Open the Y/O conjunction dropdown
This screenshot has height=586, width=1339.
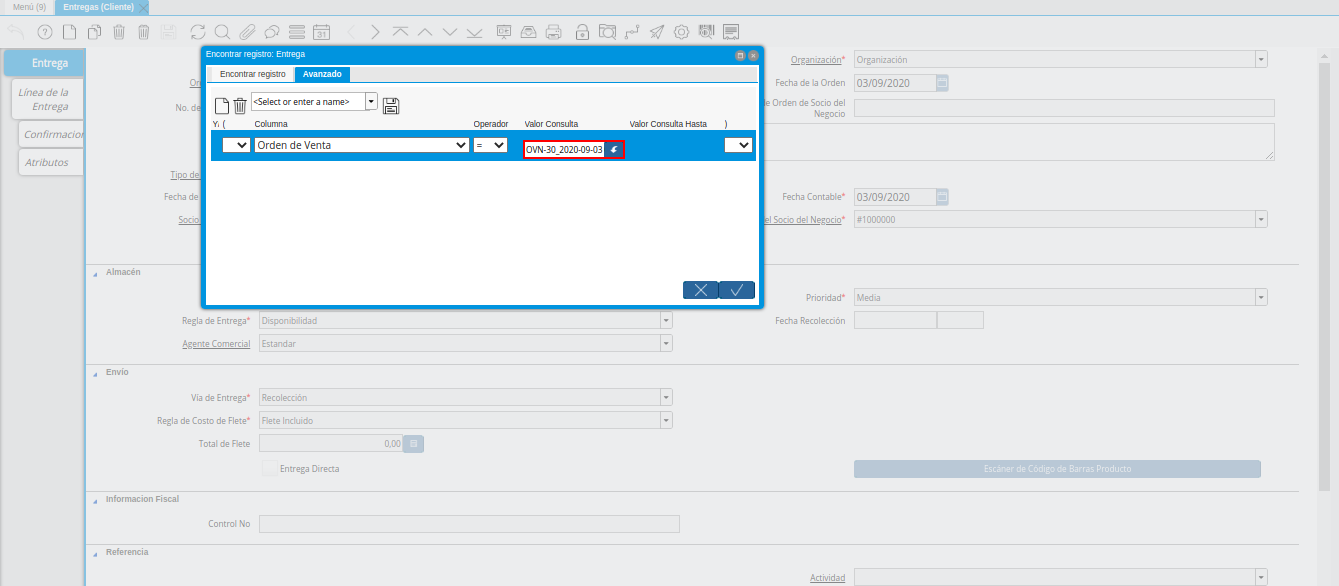pos(237,145)
